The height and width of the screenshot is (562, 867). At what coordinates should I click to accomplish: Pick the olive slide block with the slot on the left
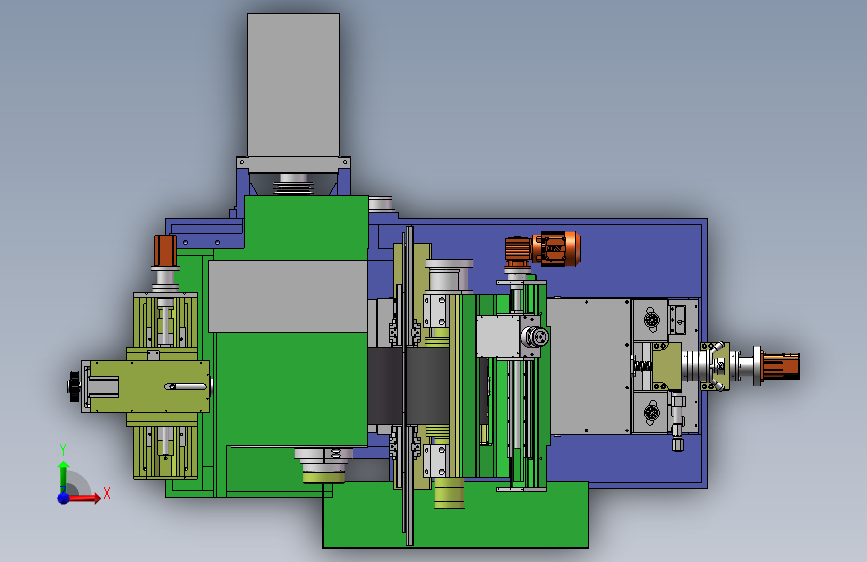pos(150,386)
